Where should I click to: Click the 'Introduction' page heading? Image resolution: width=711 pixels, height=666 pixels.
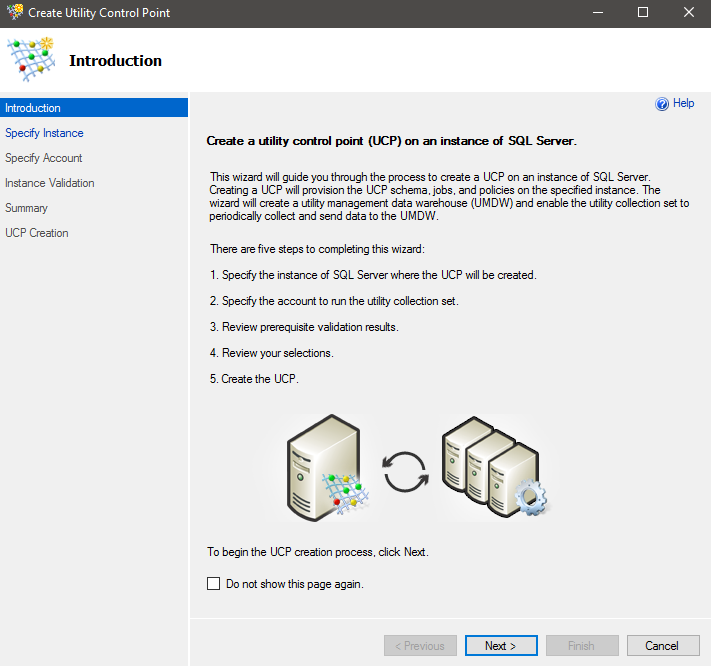[x=115, y=60]
